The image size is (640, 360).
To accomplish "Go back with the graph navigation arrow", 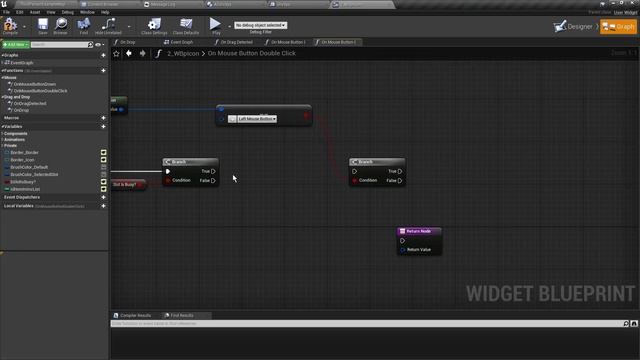I will [x=129, y=53].
